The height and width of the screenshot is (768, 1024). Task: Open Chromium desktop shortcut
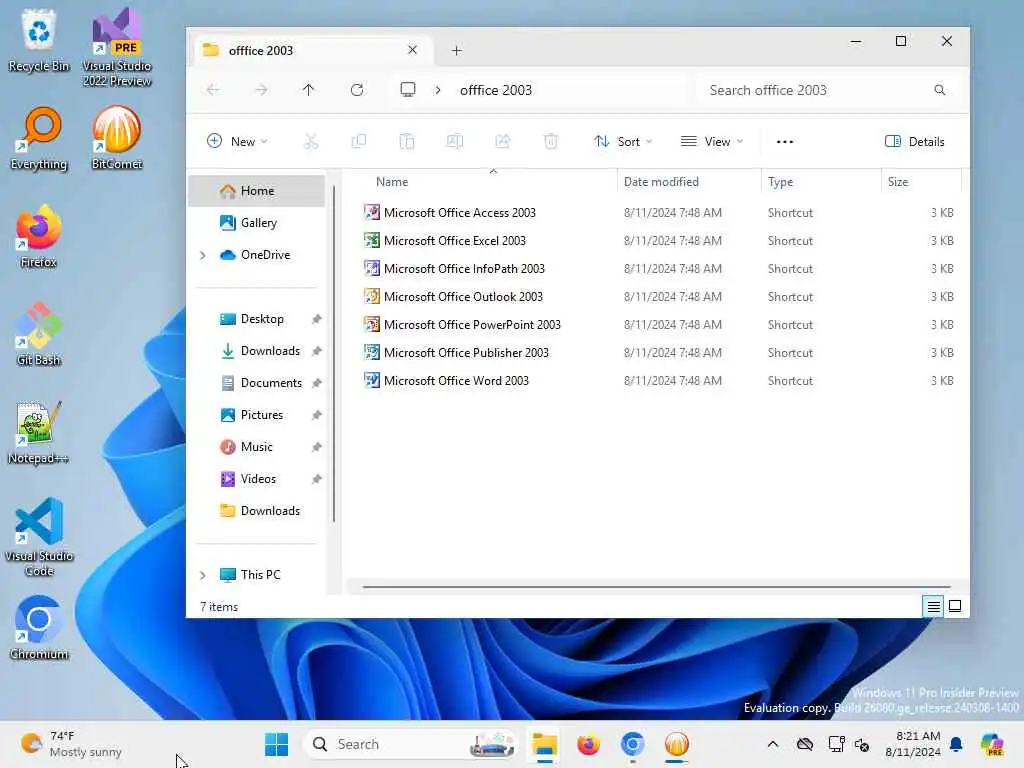(x=39, y=628)
